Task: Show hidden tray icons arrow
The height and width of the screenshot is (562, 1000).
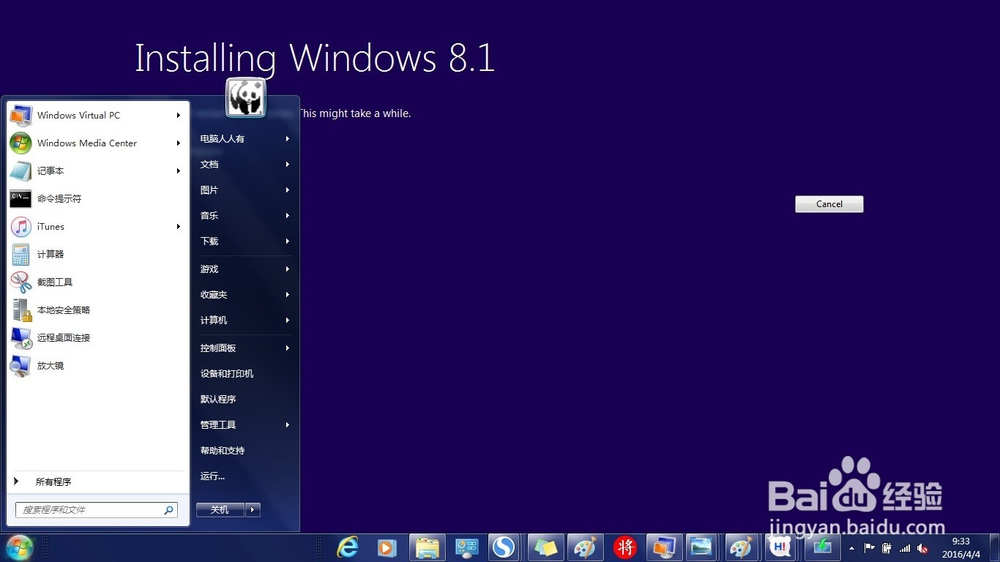Action: [851, 548]
